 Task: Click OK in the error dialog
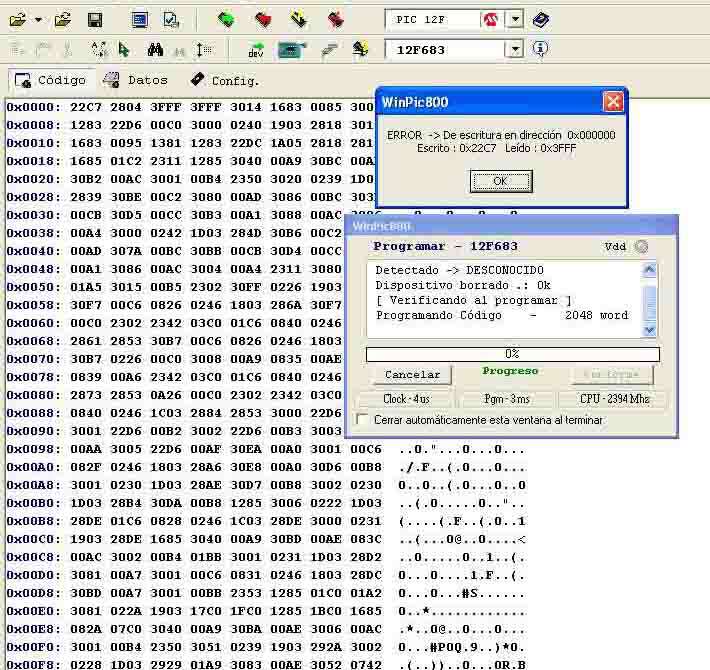point(501,181)
